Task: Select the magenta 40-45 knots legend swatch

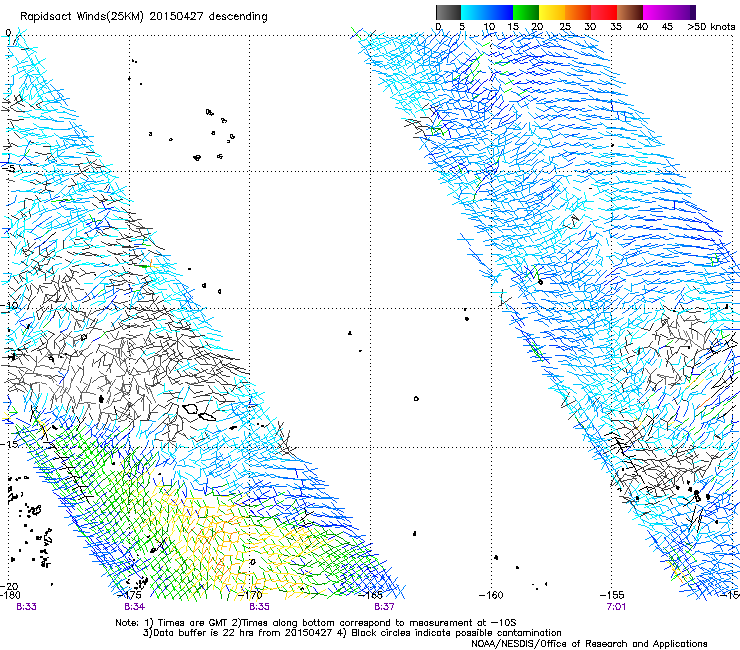Action: (x=656, y=12)
